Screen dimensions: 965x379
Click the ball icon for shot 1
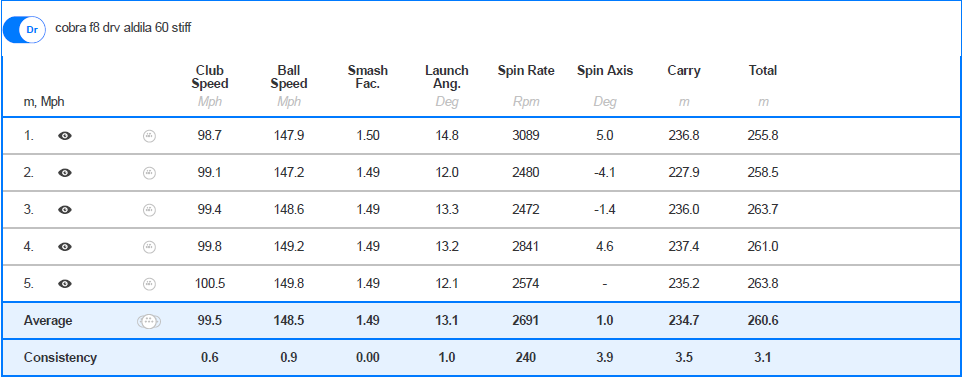tap(149, 136)
